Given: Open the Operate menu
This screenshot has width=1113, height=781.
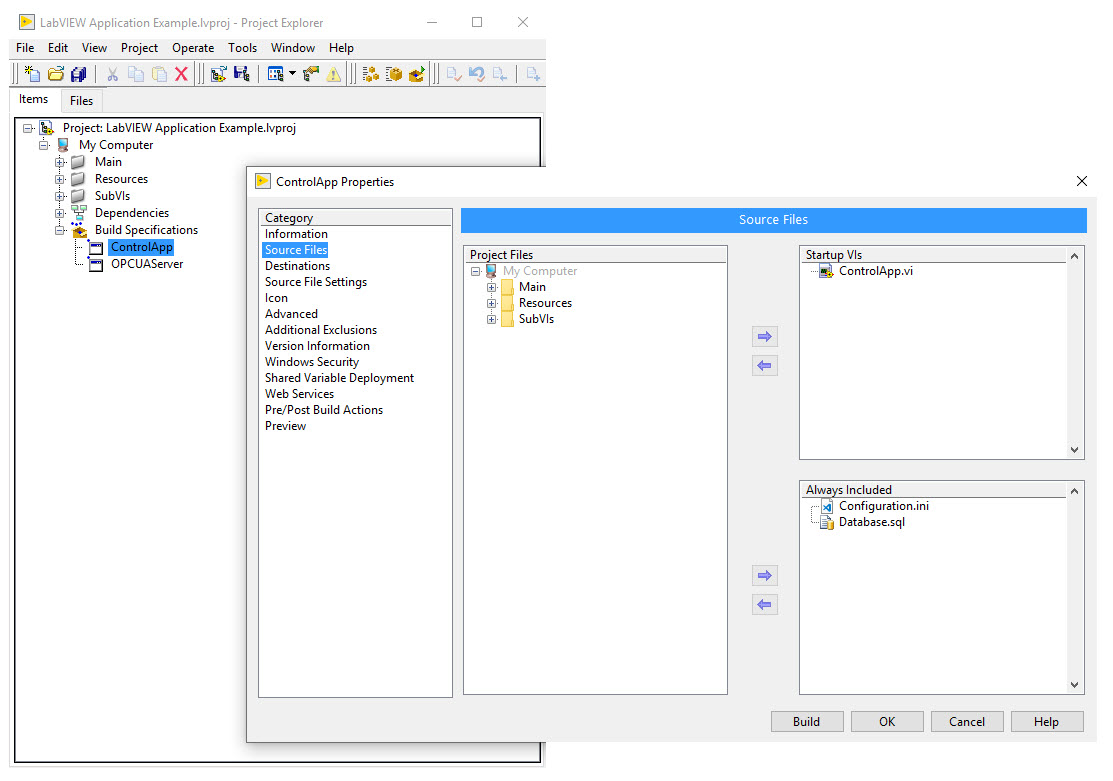Looking at the screenshot, I should (x=193, y=48).
